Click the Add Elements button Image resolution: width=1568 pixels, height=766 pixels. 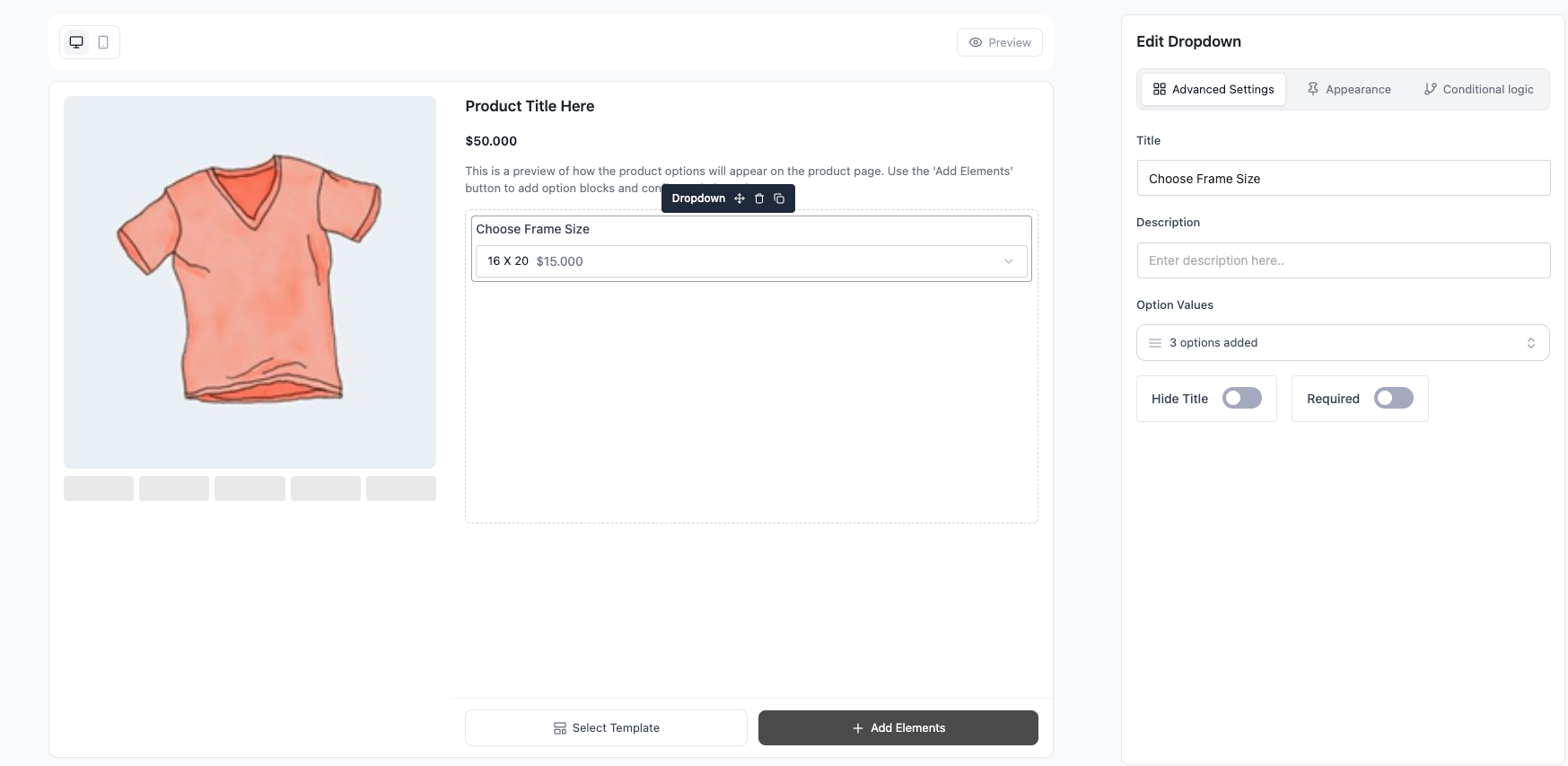(x=898, y=727)
